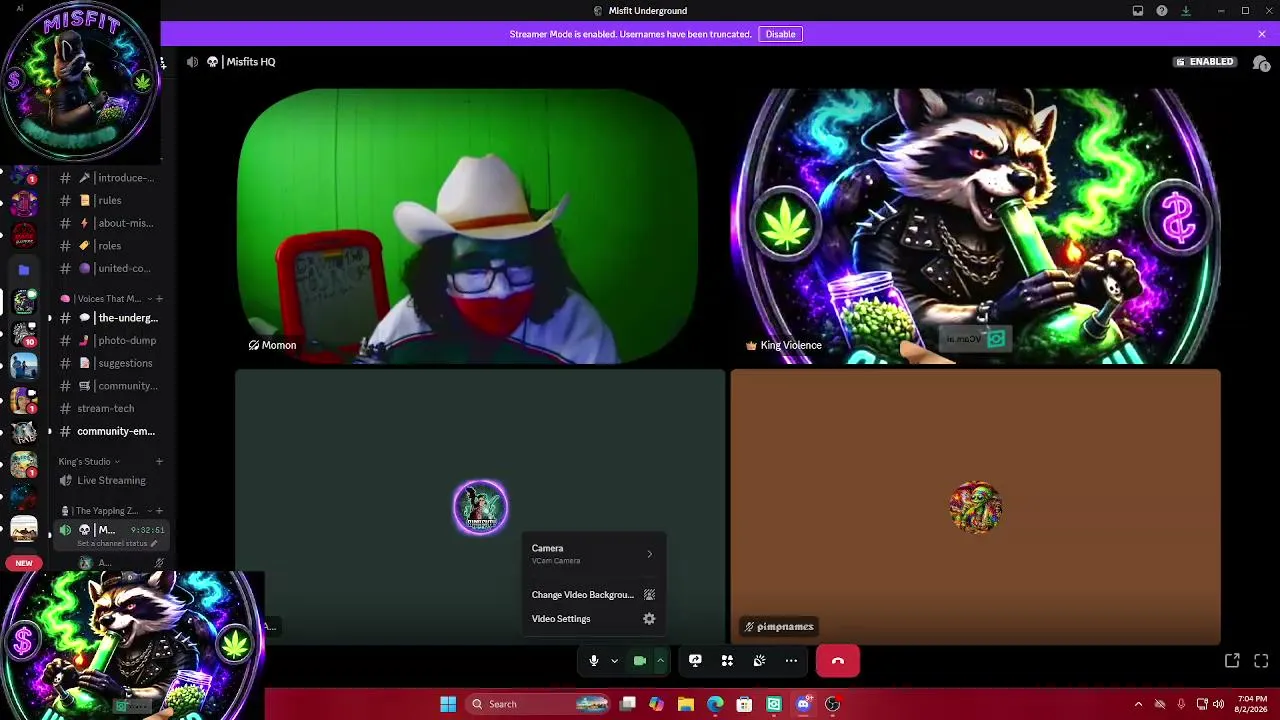Open Video Settings from the menu
Screen dimensions: 1280x720
click(x=593, y=619)
